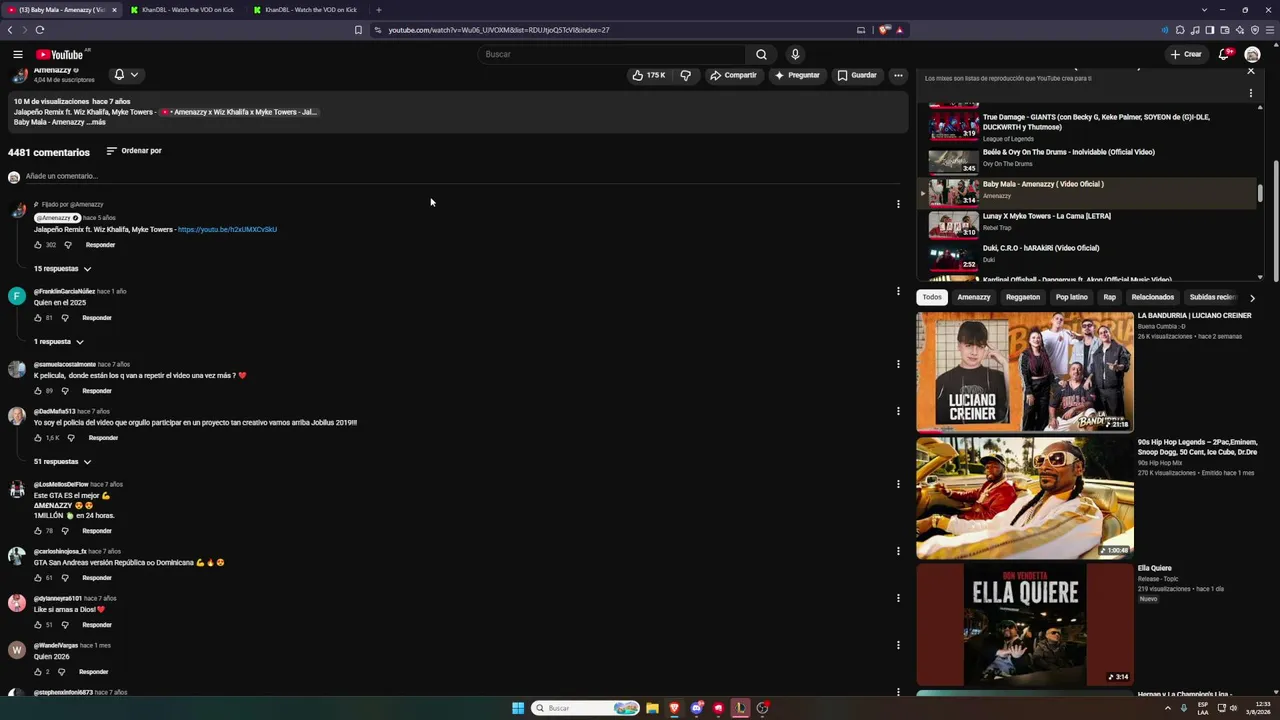Viewport: 1280px width, 720px height.
Task: Expand the description with ...más
Action: 96,122
